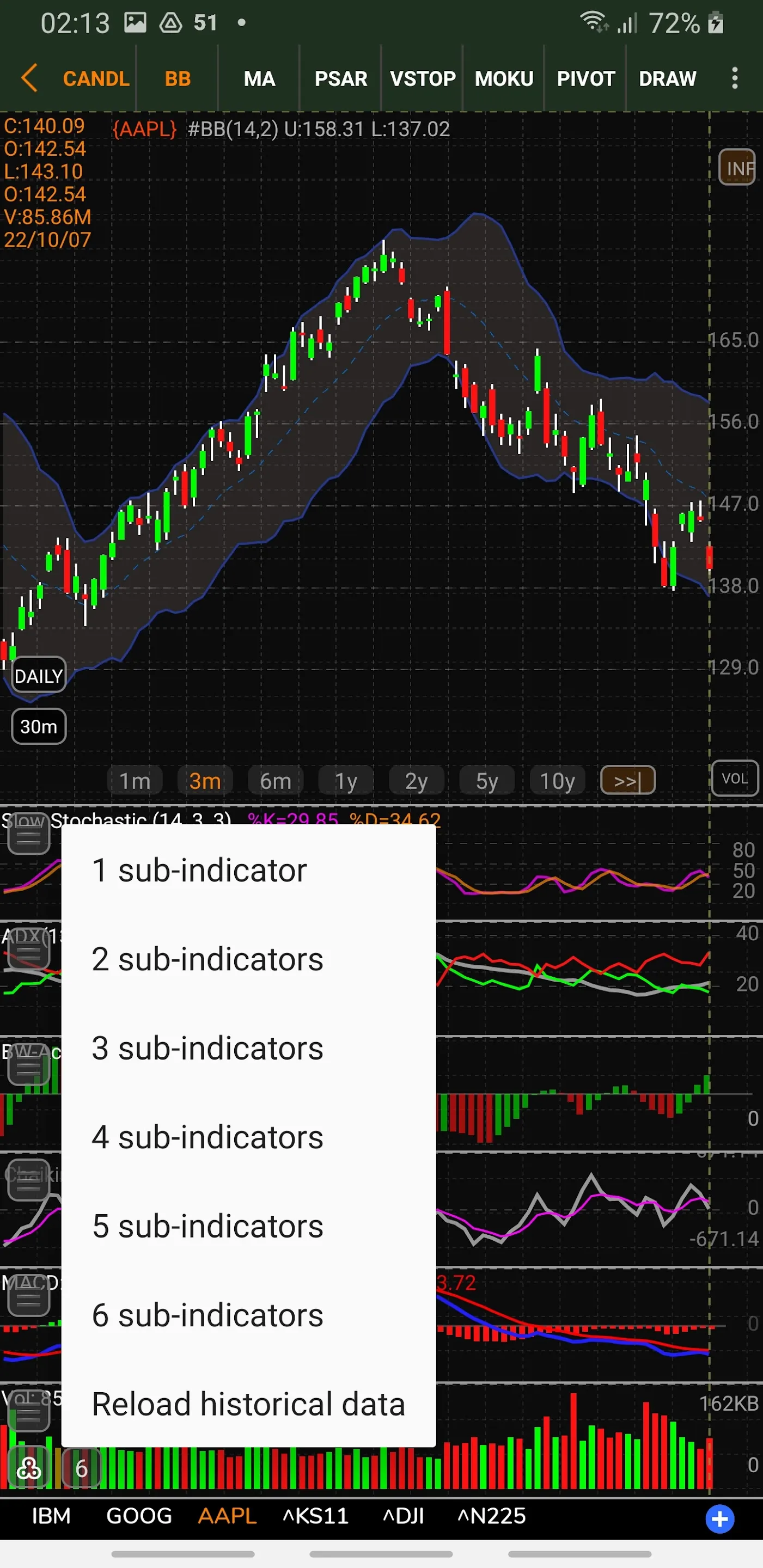The image size is (763, 1568).
Task: Tap the battery icon in status bar
Action: click(x=716, y=23)
